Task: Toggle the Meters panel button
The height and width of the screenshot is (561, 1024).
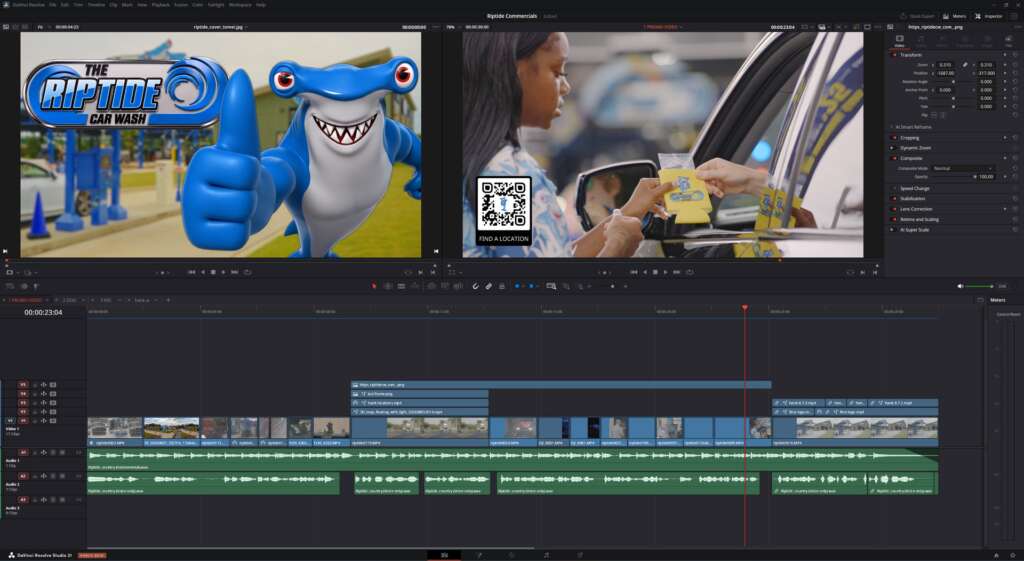Action: (954, 16)
